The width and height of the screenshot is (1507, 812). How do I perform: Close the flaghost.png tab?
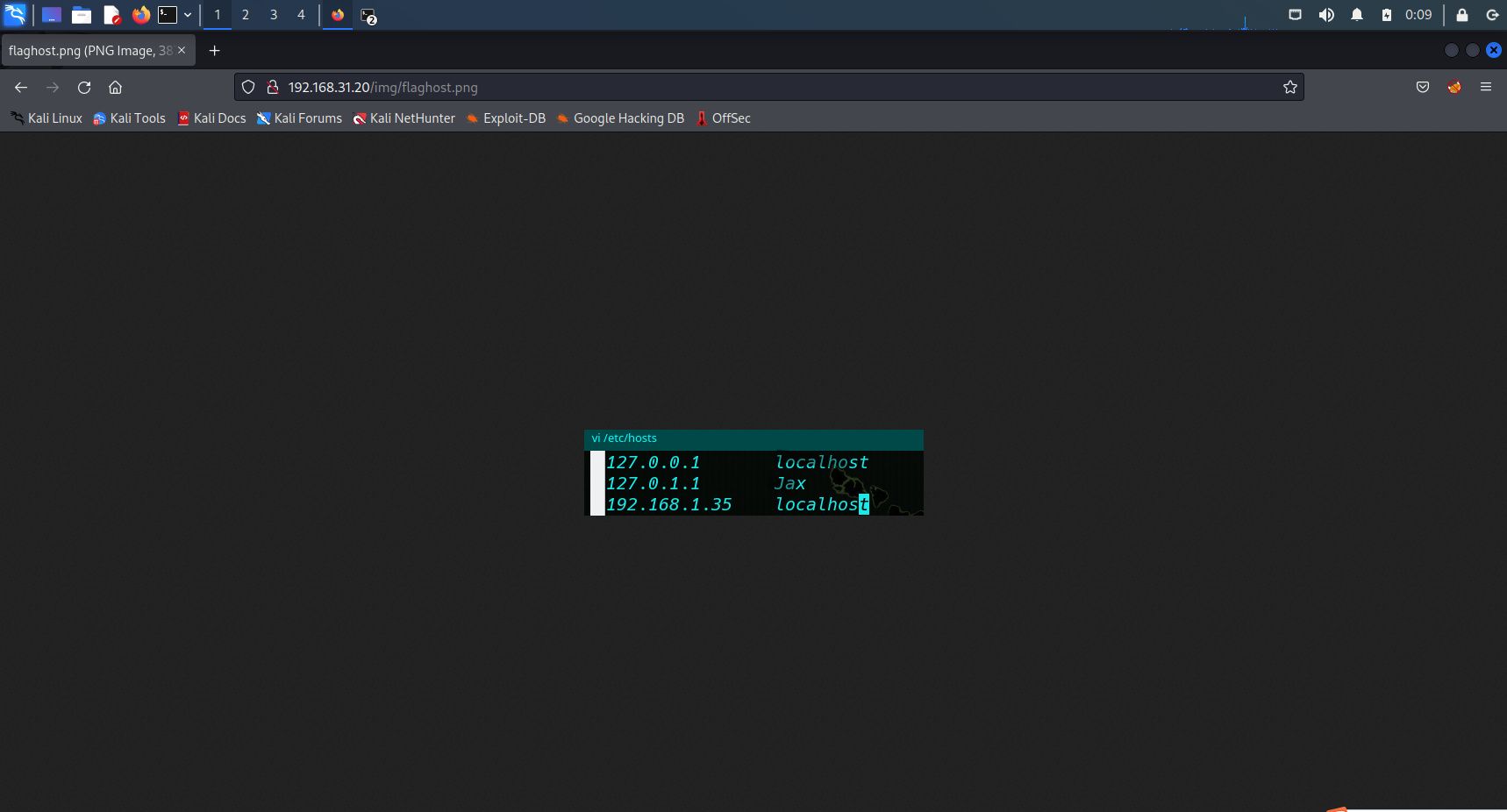[x=182, y=50]
